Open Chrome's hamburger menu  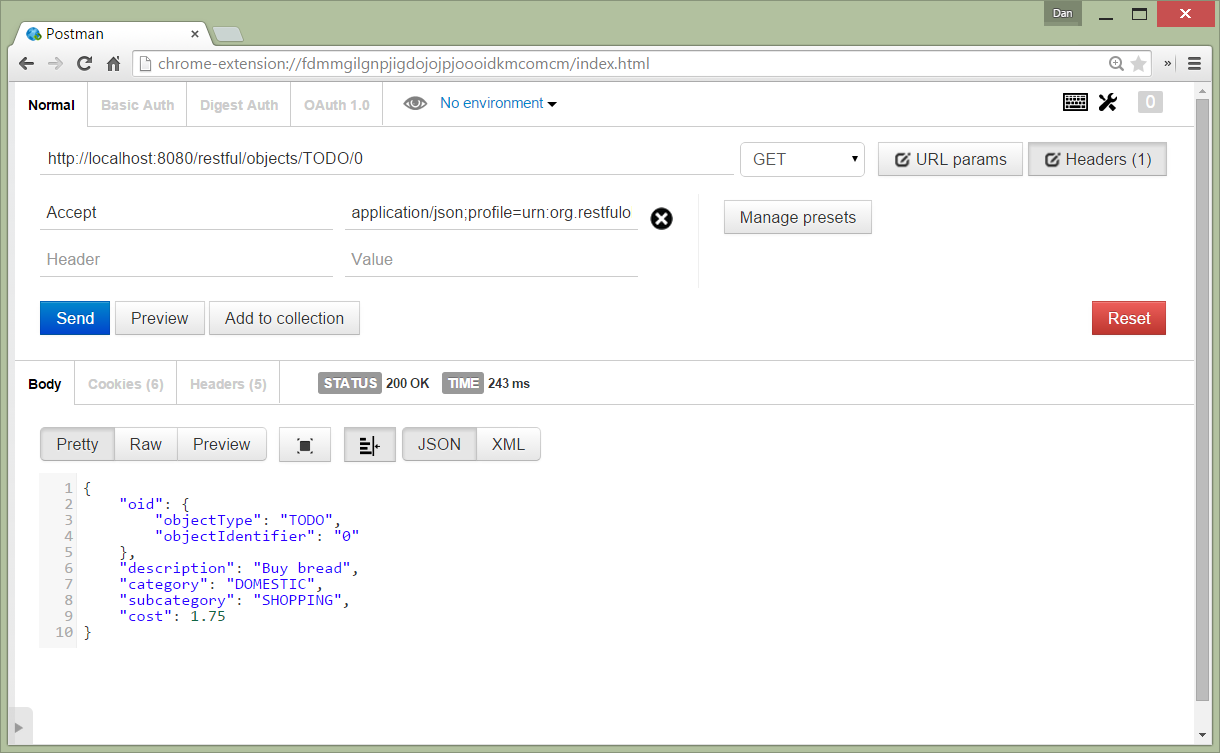pos(1195,62)
